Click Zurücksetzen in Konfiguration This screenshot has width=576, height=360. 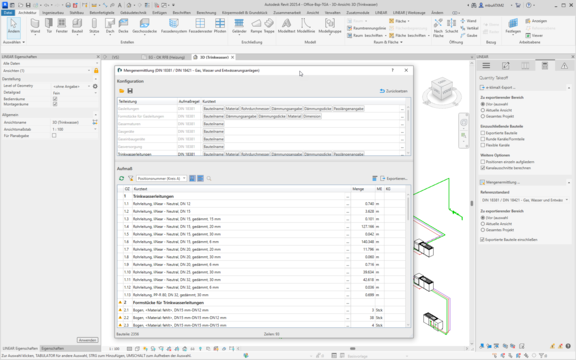(394, 91)
